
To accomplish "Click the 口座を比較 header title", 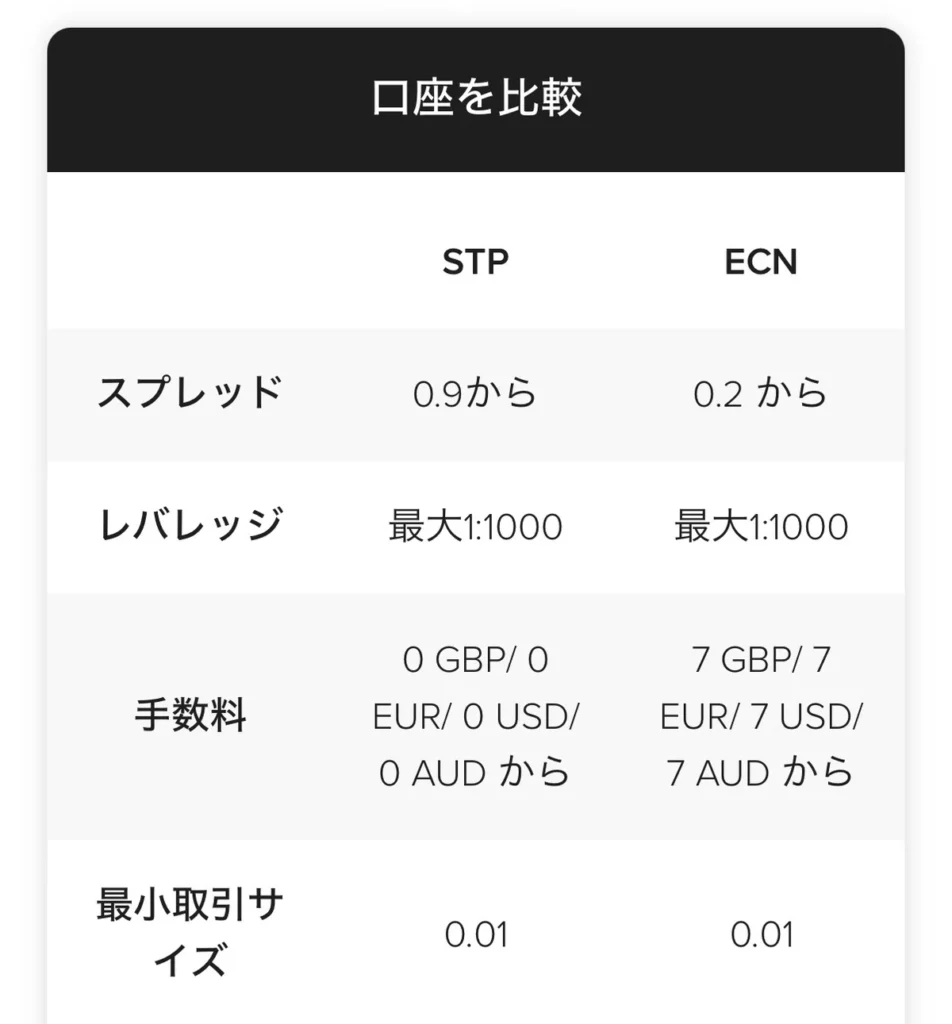I will click(x=476, y=99).
